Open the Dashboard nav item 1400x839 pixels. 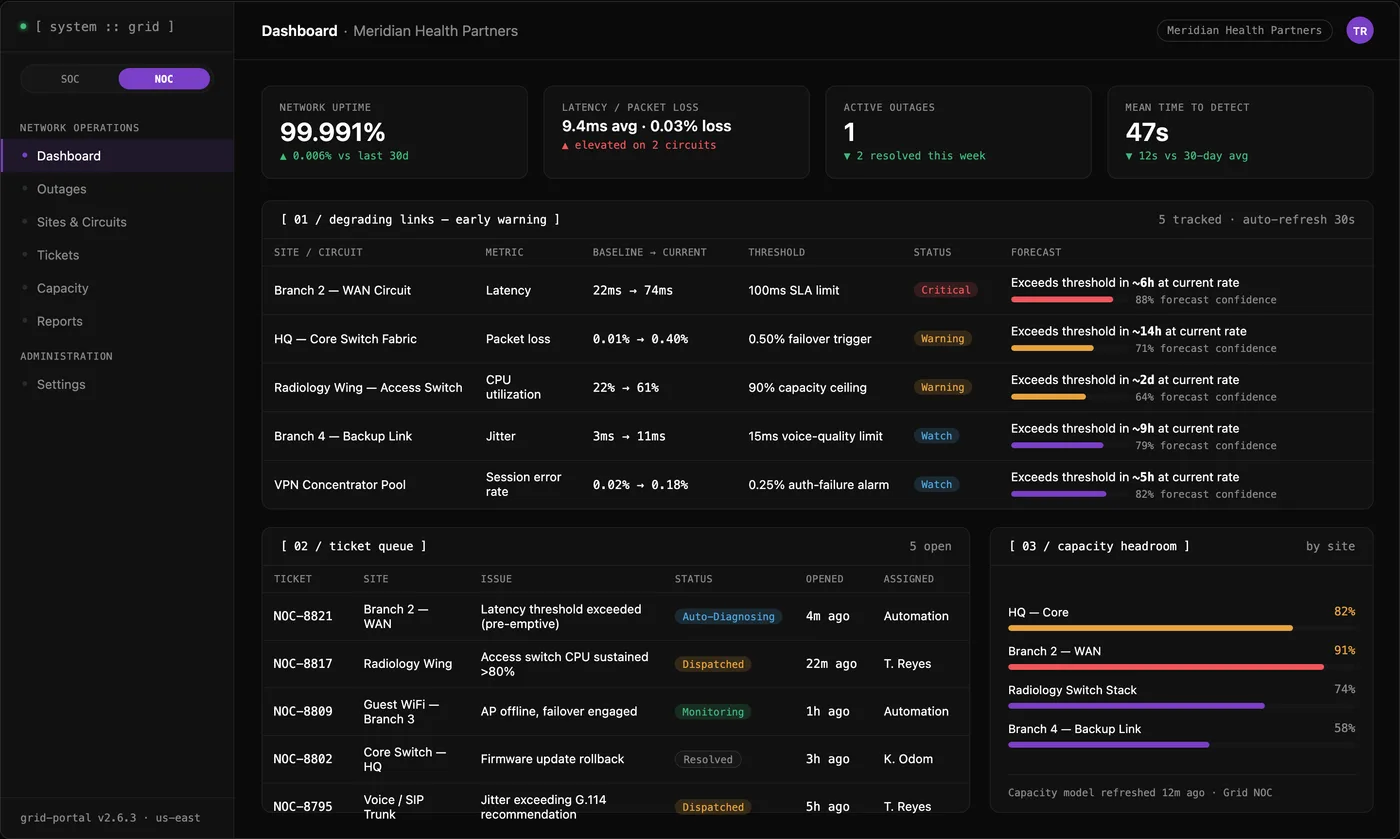click(x=117, y=156)
